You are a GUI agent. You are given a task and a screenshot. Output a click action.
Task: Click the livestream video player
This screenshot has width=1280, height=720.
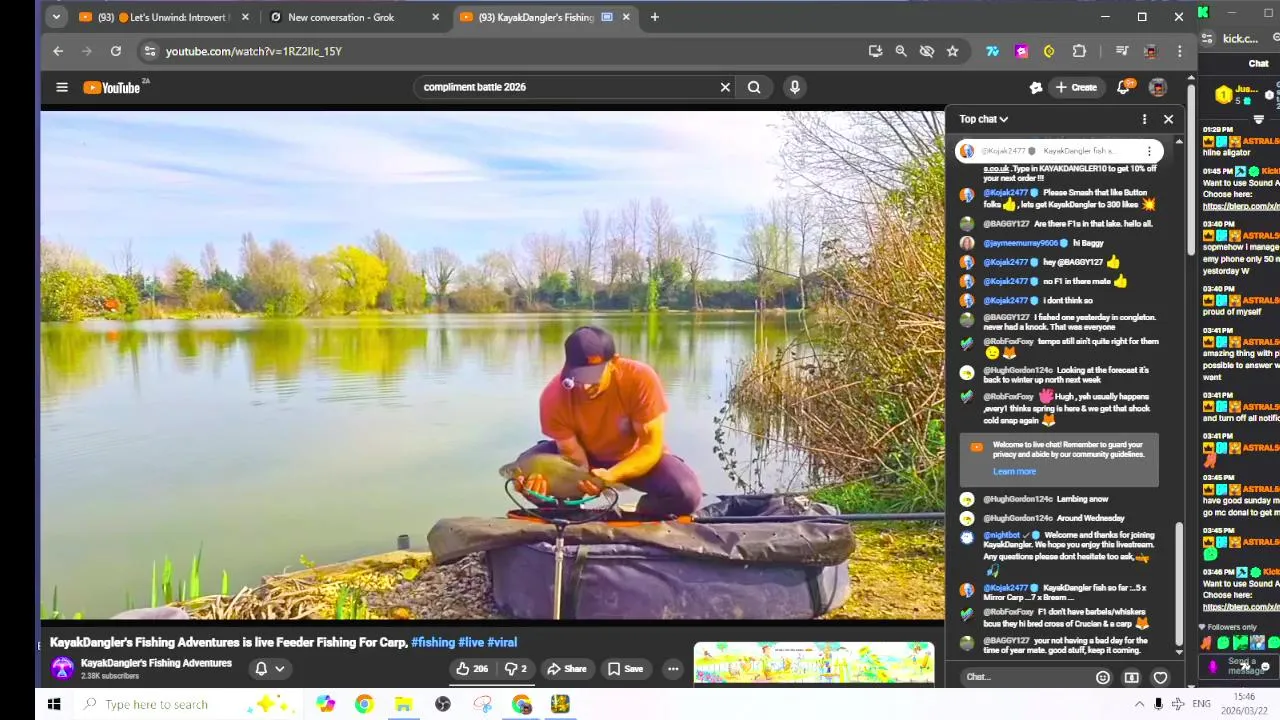tap(492, 365)
